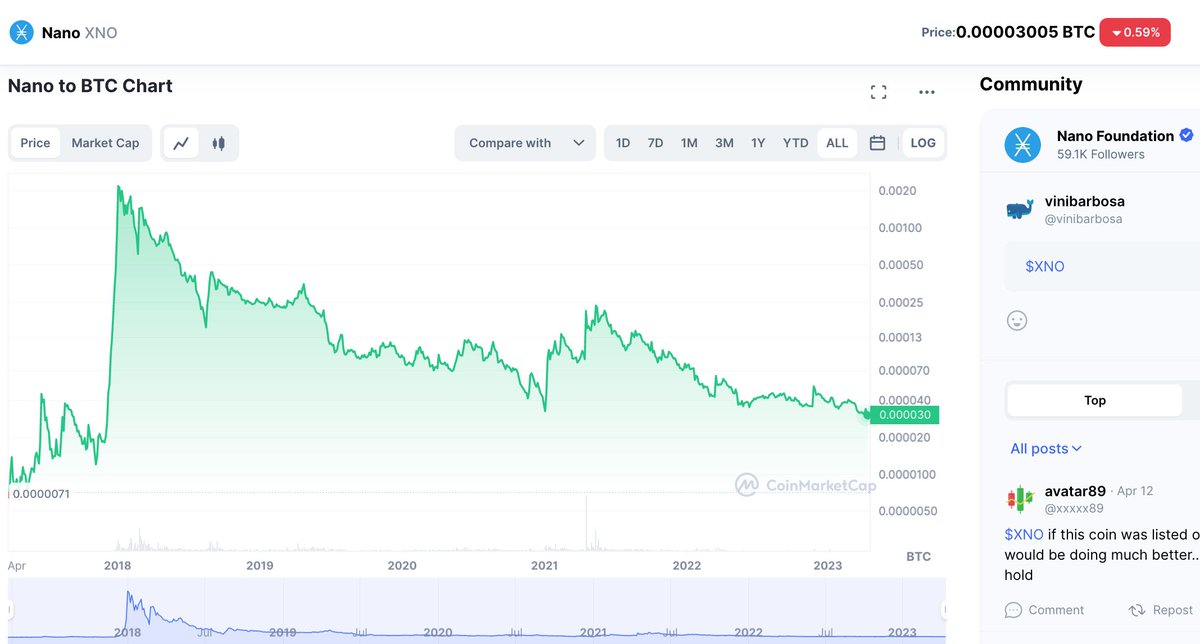1200x644 pixels.
Task: Click the Community heading
Action: tap(1031, 84)
